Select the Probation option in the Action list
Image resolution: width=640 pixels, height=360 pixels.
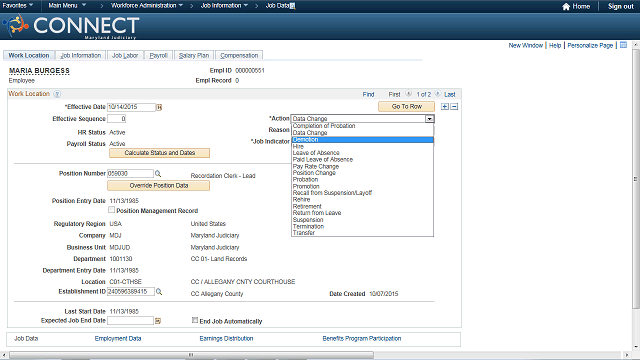coord(362,180)
